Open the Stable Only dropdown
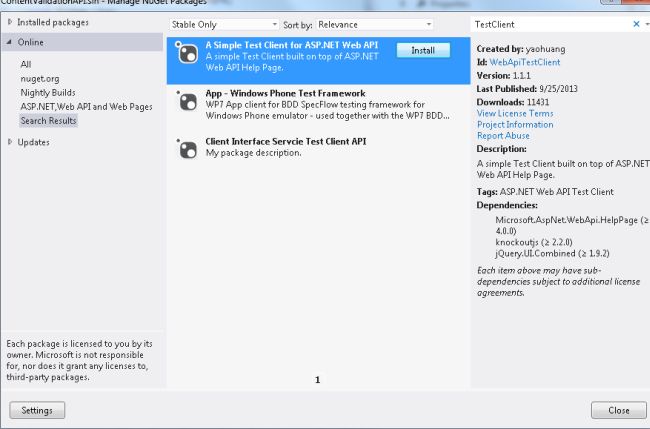 (224, 24)
